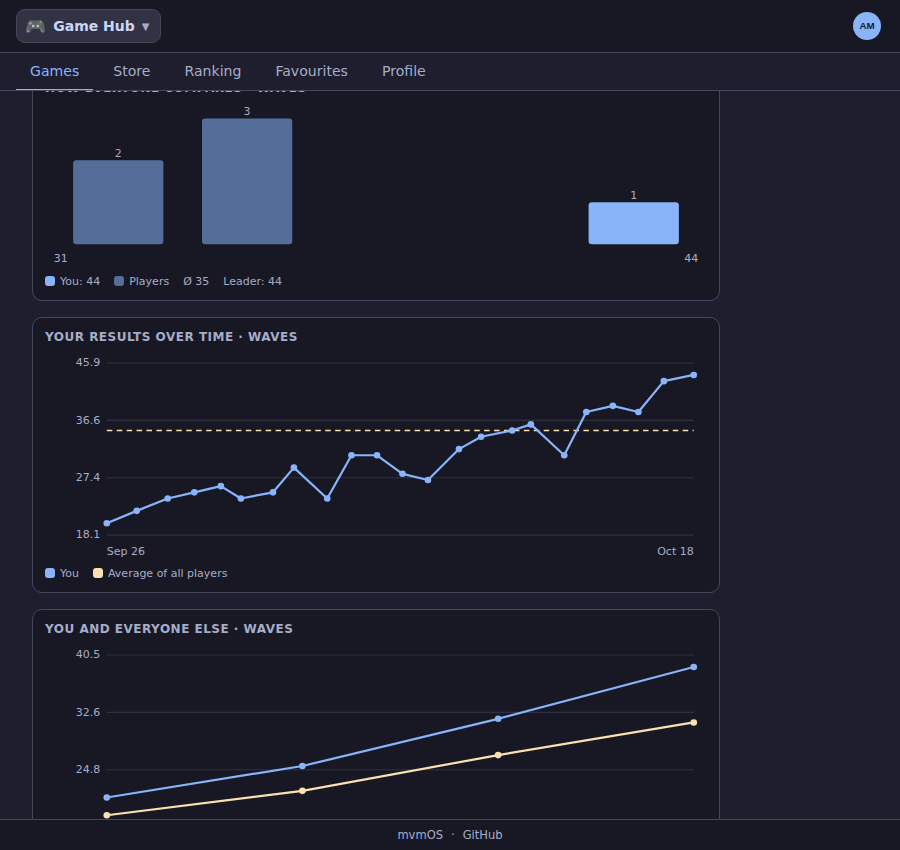Viewport: 900px width, 850px height.
Task: Open the Game Hub dropdown menu
Action: 88,26
